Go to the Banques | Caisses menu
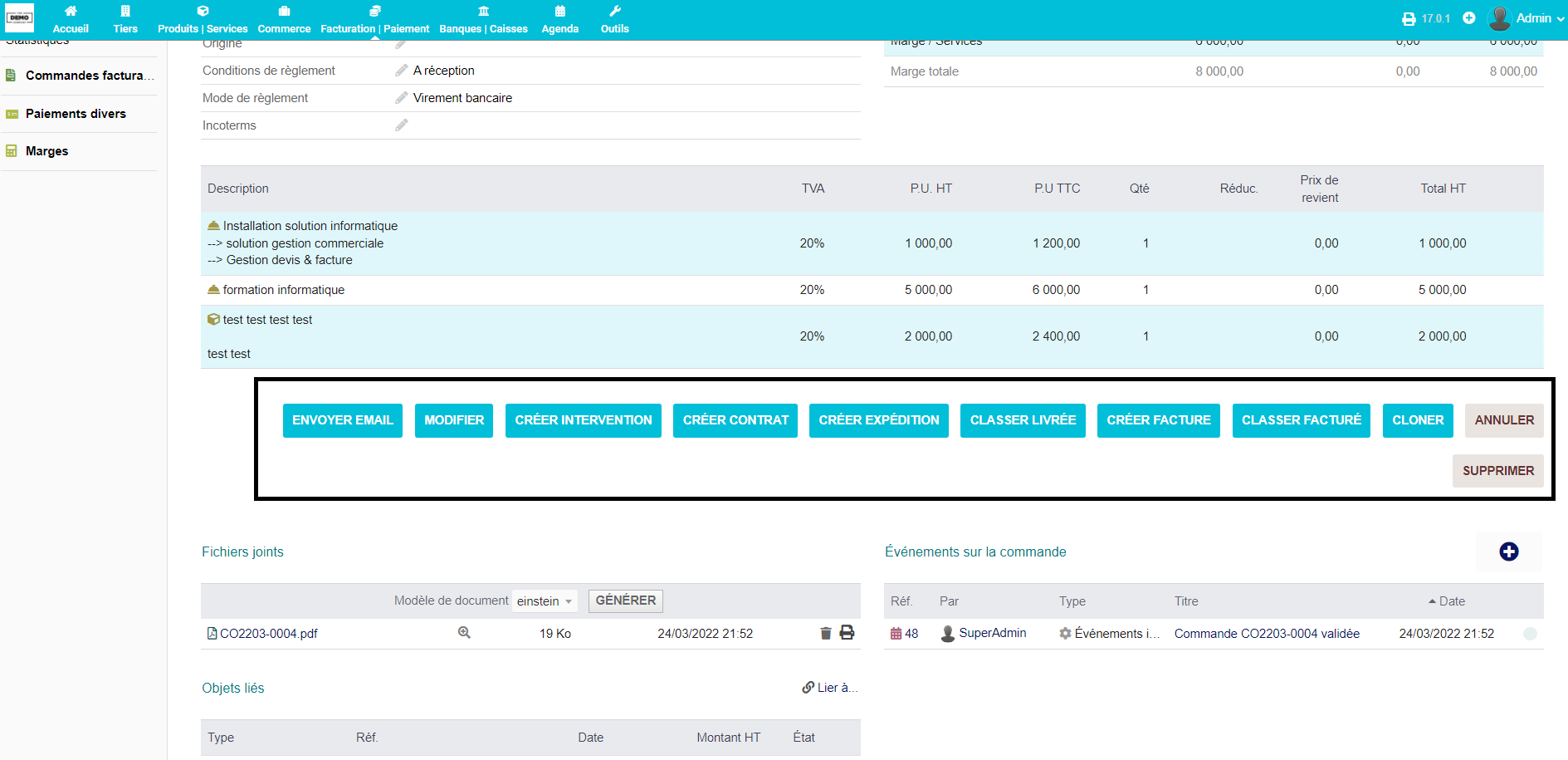This screenshot has width=1568, height=760. pyautogui.click(x=483, y=20)
